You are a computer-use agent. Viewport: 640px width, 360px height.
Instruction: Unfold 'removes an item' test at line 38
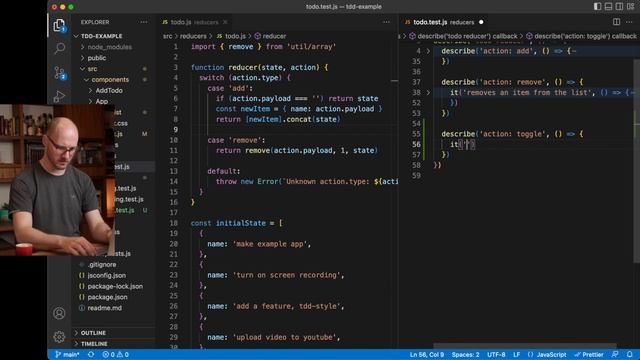pyautogui.click(x=428, y=93)
